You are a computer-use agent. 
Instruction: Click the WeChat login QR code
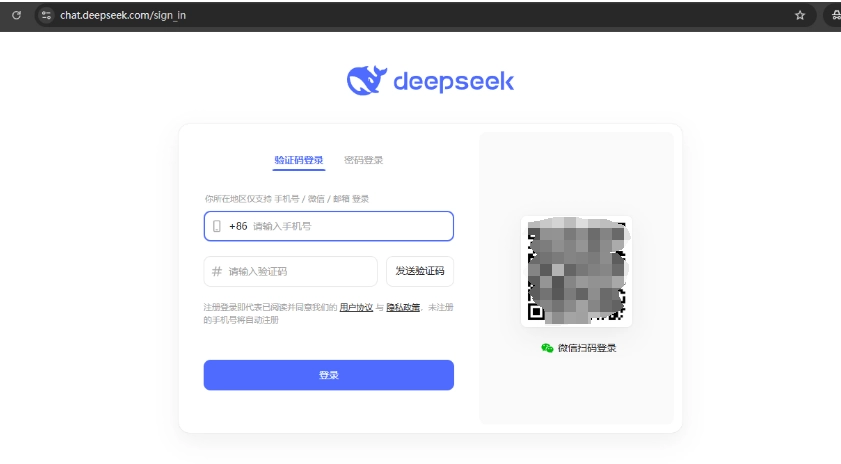click(x=576, y=270)
